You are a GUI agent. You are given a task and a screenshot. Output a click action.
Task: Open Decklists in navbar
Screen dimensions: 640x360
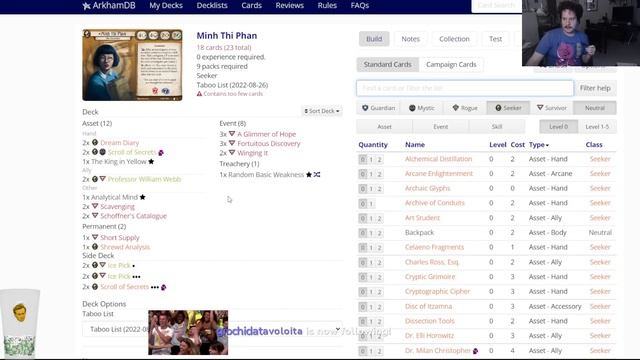pos(212,5)
